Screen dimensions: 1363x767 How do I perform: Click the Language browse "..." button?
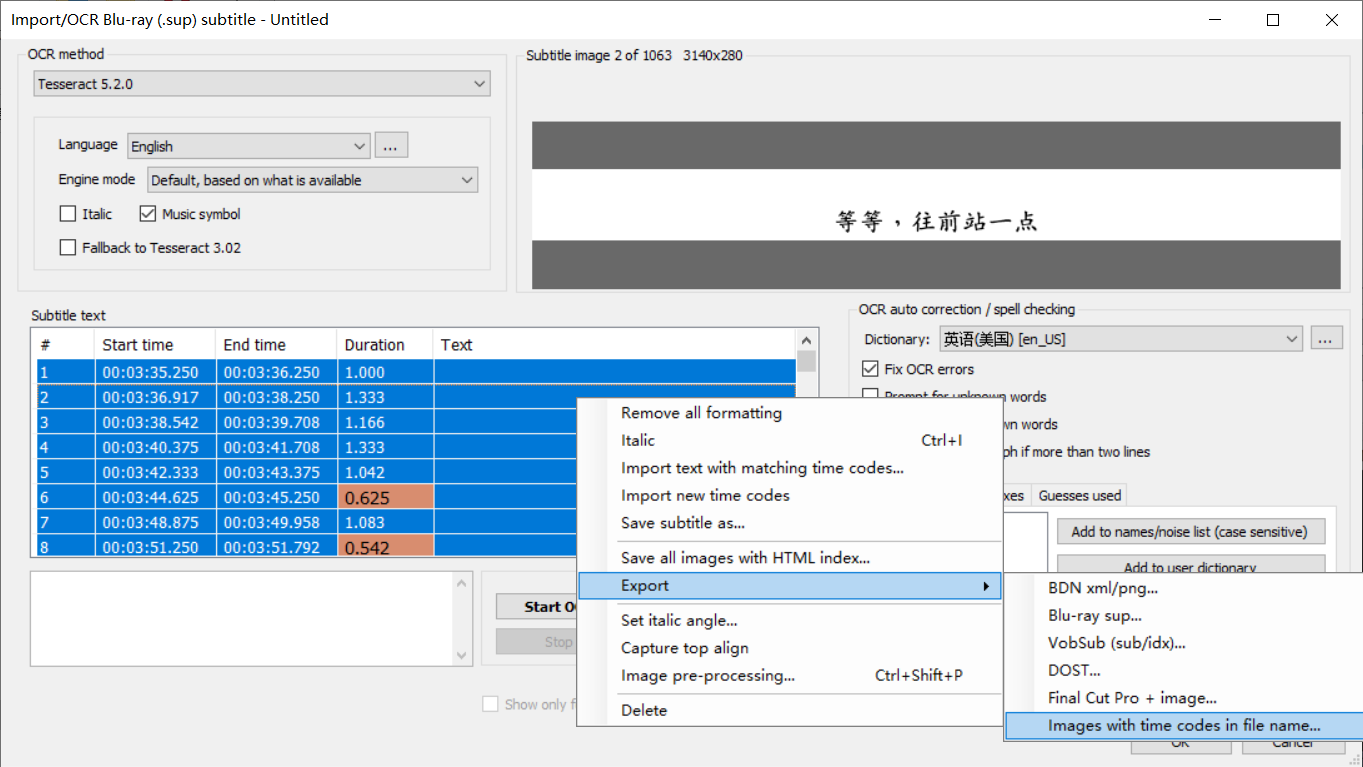391,145
